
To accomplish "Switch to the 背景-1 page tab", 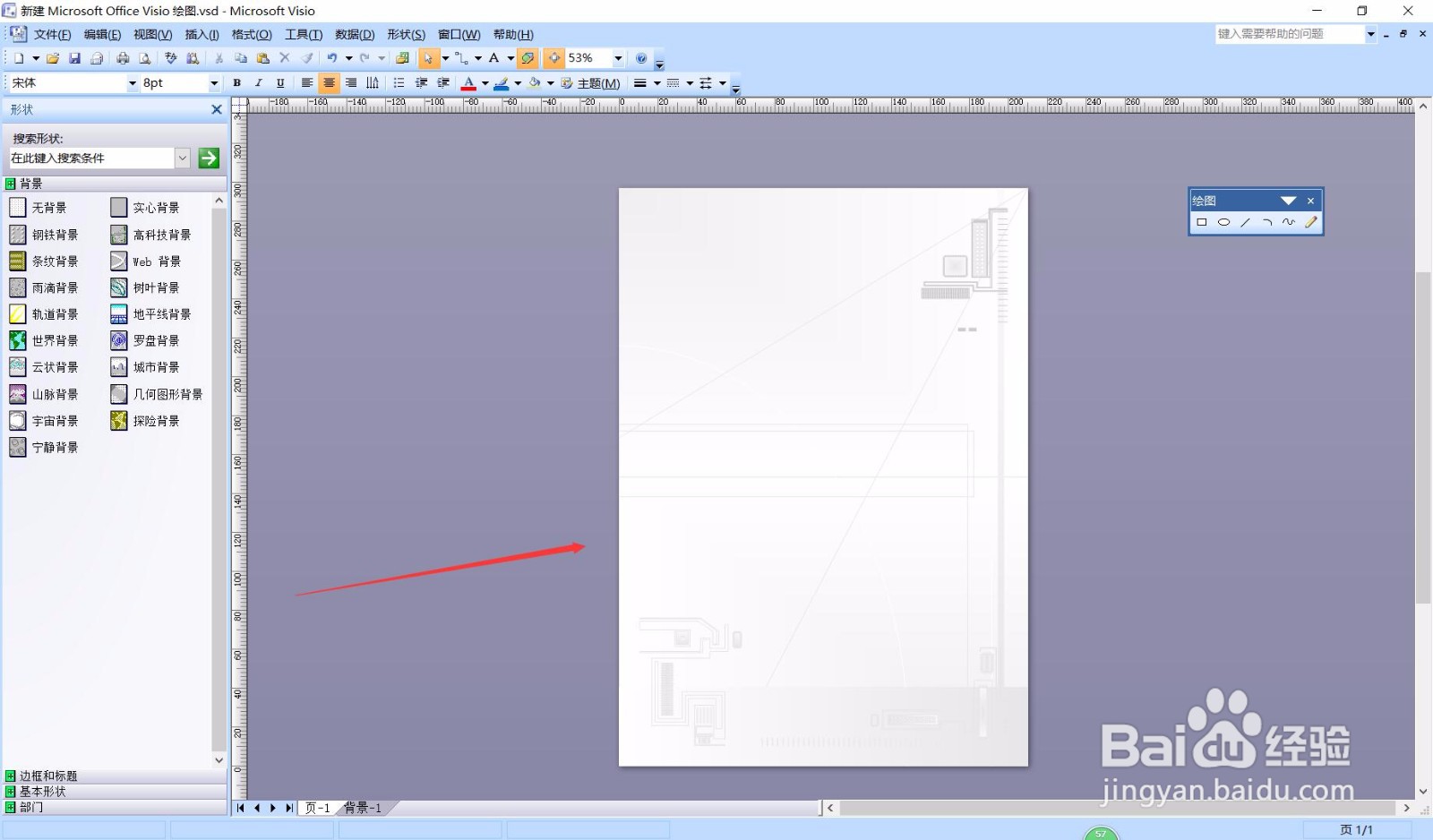I will pos(364,808).
